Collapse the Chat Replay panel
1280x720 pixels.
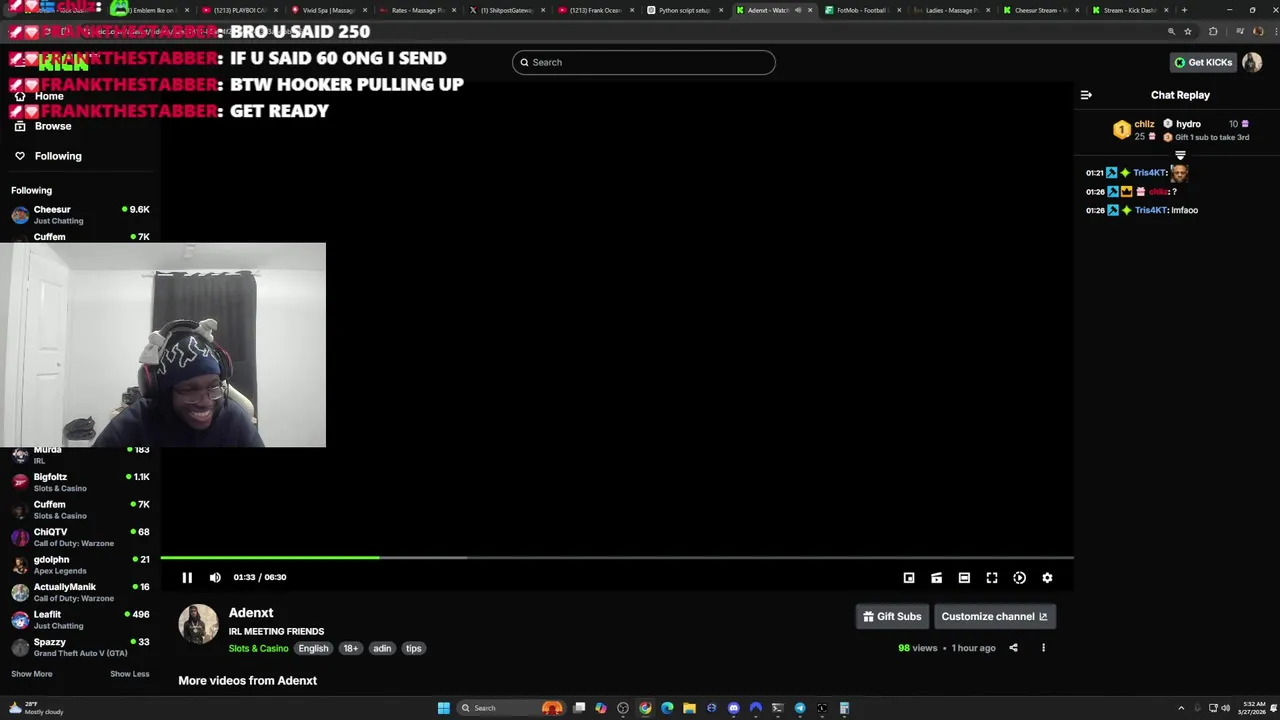pos(1086,95)
